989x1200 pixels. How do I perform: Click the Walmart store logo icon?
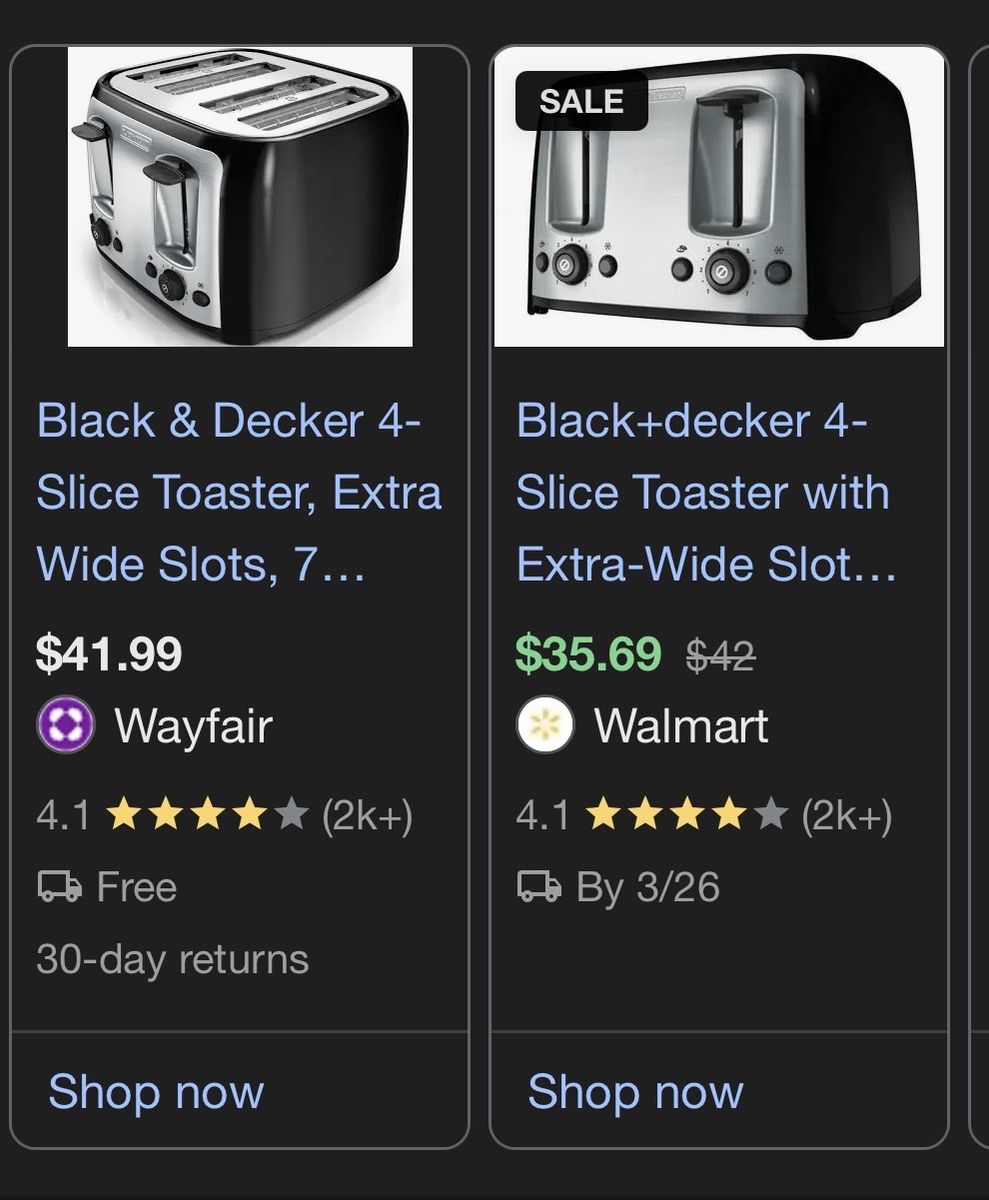click(x=545, y=725)
